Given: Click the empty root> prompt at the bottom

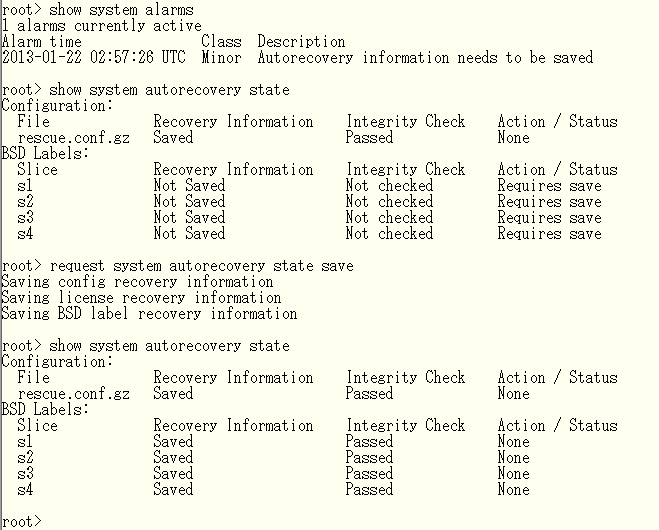Looking at the screenshot, I should [22, 521].
